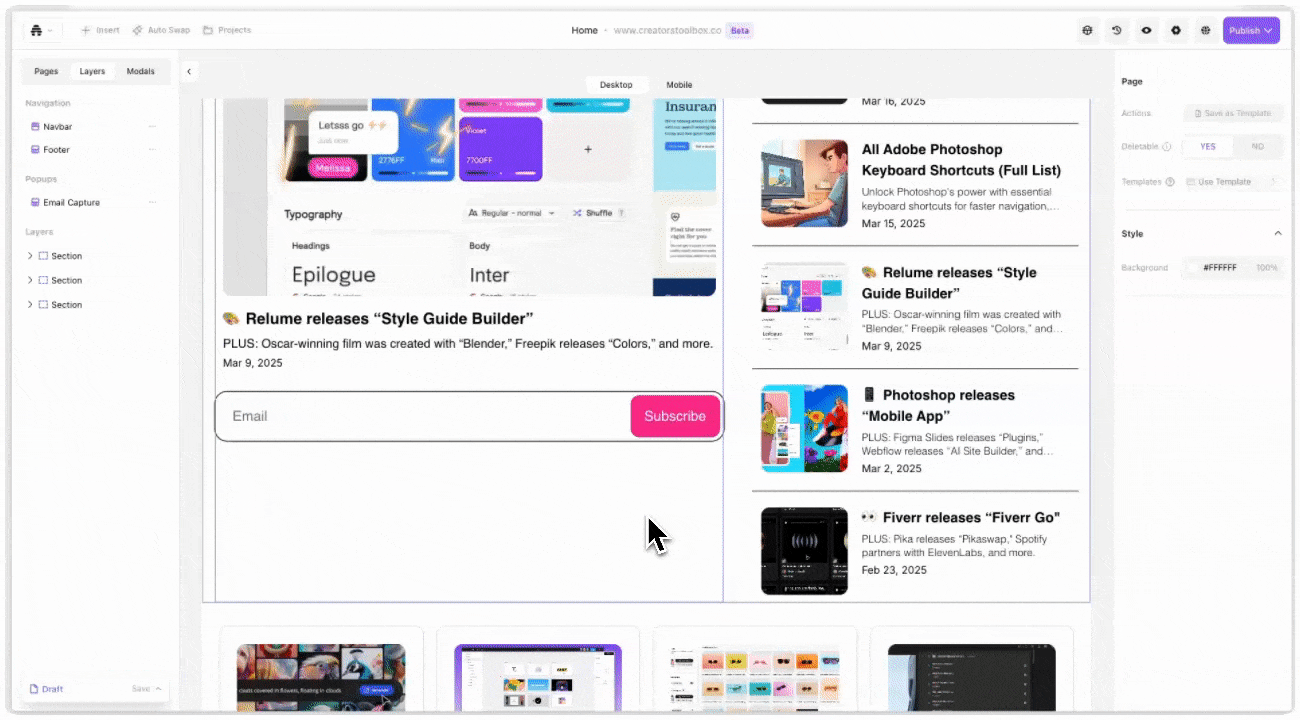Collapse the left sidebar with arrow
This screenshot has width=1300, height=720.
click(189, 72)
